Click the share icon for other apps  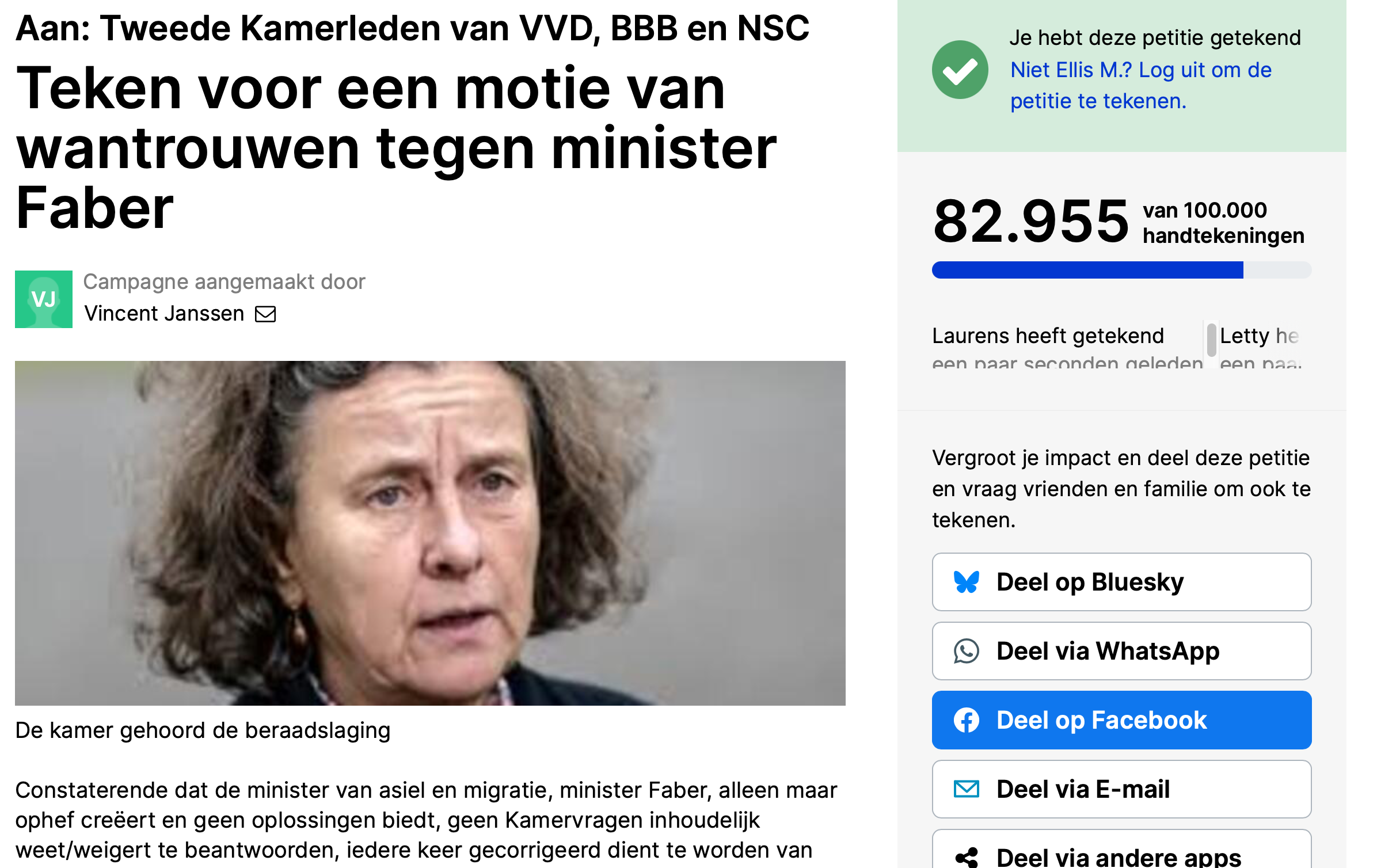pyautogui.click(x=966, y=858)
